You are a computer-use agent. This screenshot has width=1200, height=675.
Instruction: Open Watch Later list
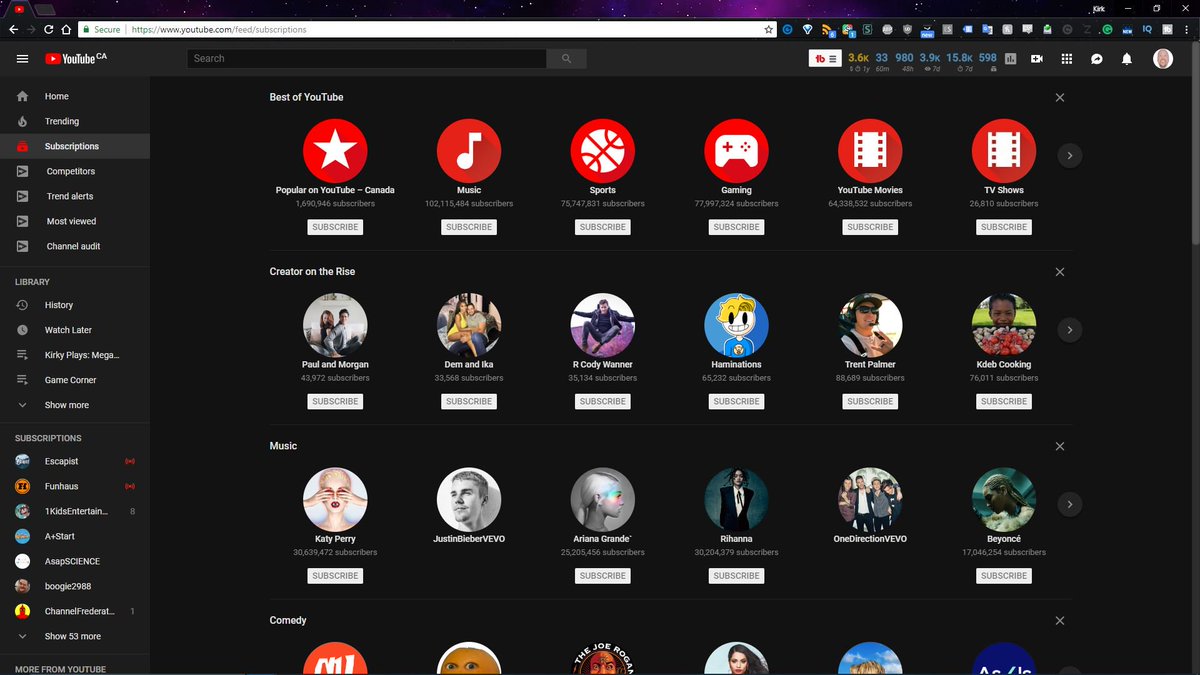75,330
